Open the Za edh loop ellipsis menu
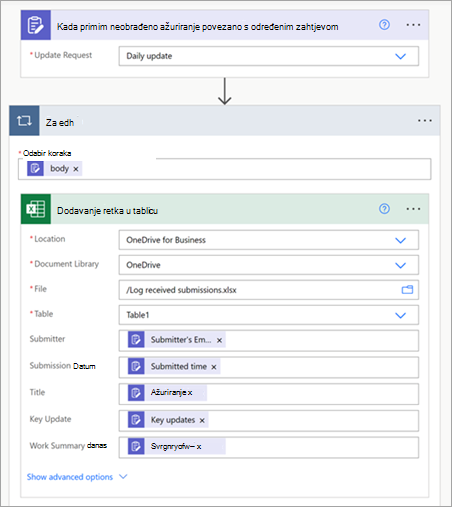Viewport: 452px width, 507px height. [425, 121]
